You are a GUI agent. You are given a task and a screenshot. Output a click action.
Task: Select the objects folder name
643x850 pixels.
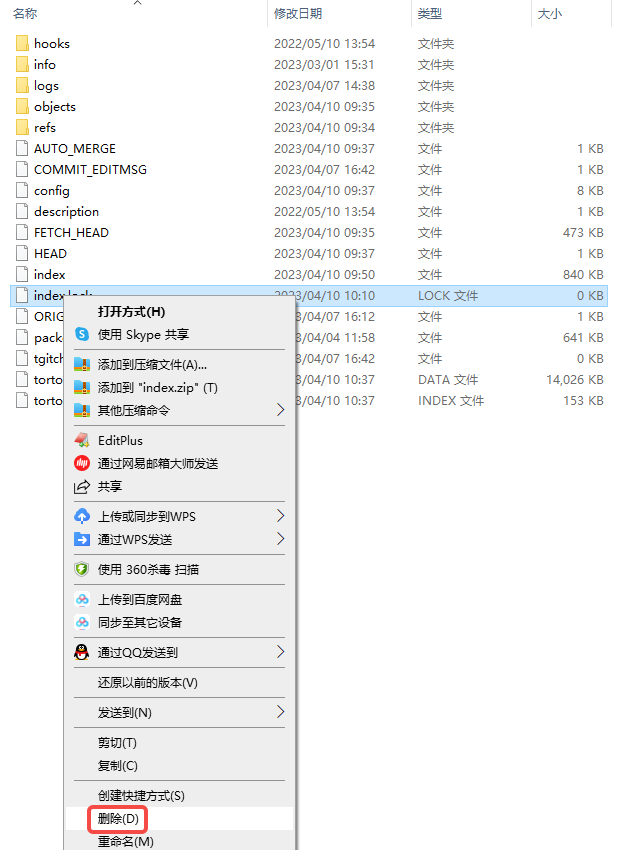55,107
